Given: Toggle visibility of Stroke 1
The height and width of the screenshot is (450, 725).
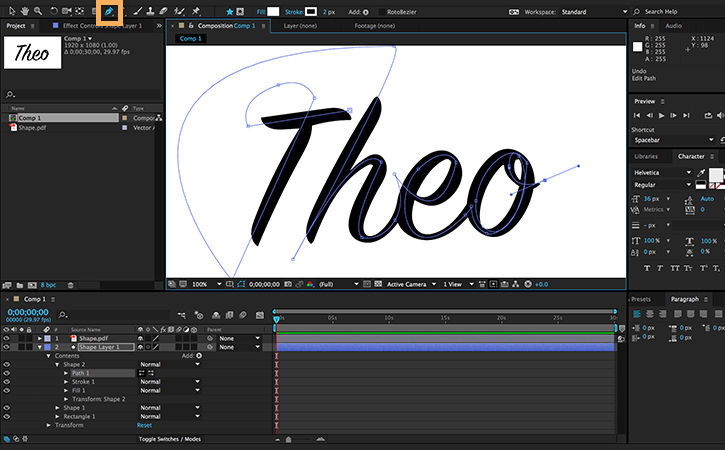Looking at the screenshot, I should pyautogui.click(x=6, y=382).
